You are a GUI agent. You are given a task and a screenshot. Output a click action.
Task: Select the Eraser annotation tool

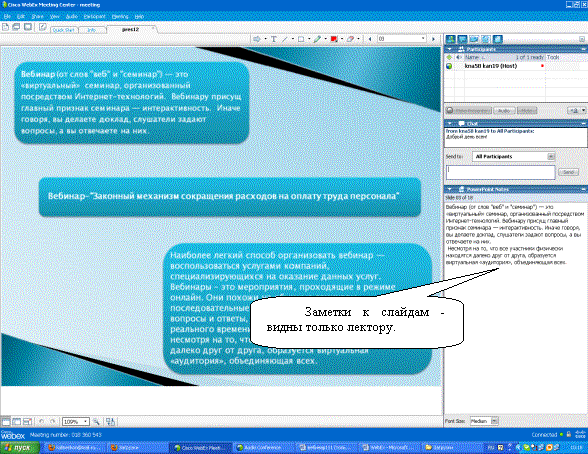click(x=350, y=39)
